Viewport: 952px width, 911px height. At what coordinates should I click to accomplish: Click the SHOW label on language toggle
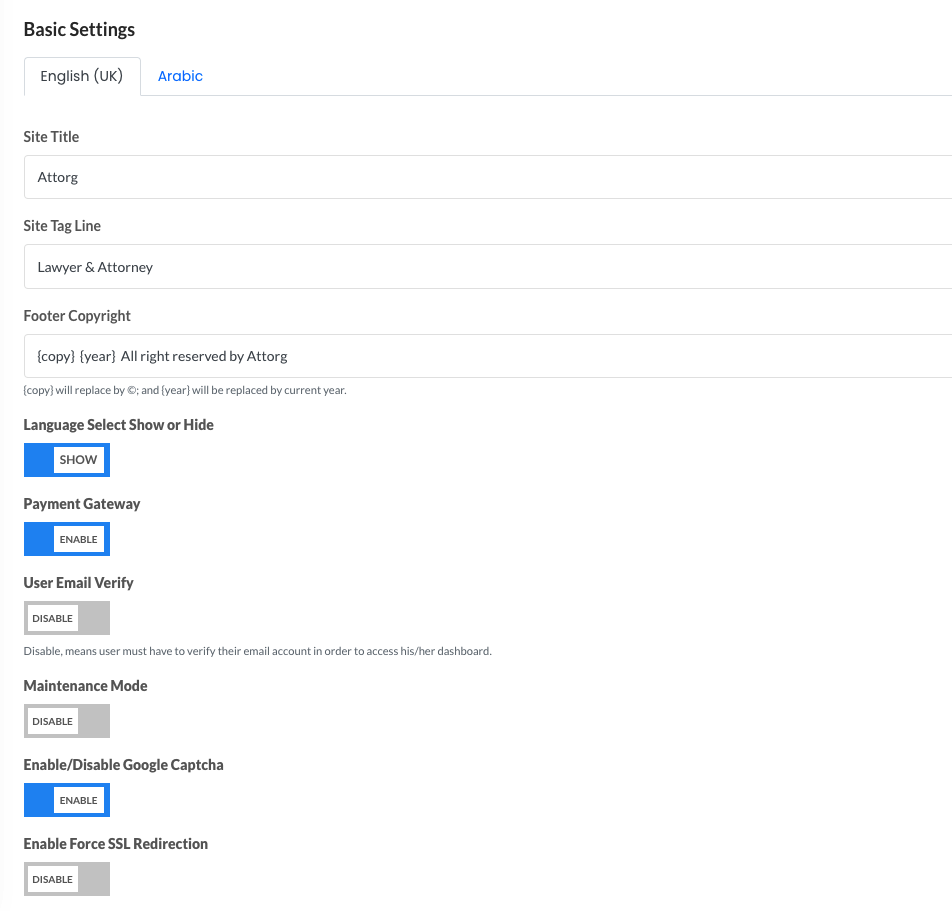(78, 460)
